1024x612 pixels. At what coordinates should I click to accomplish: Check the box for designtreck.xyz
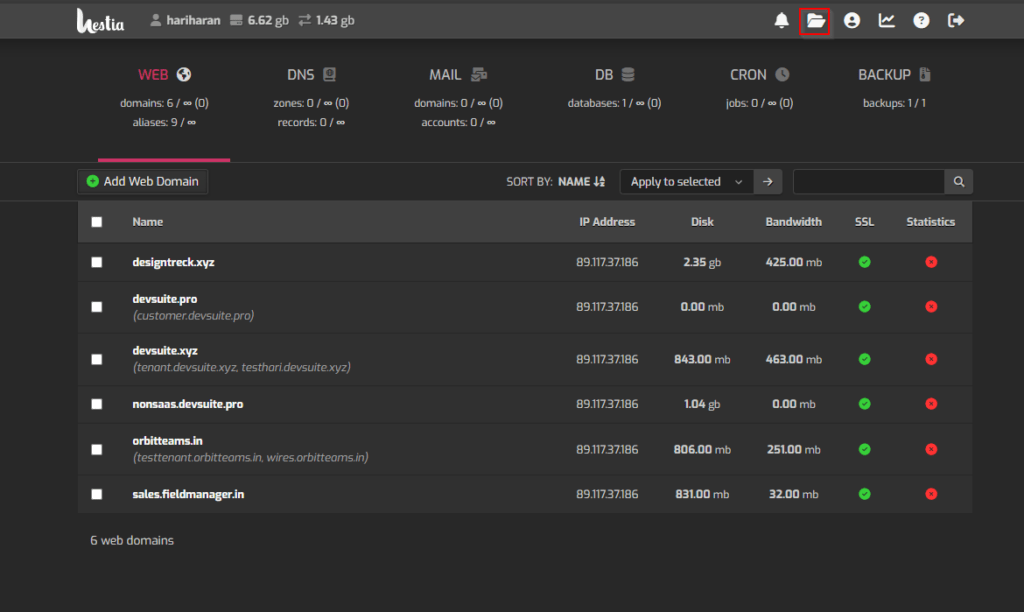(x=97, y=262)
